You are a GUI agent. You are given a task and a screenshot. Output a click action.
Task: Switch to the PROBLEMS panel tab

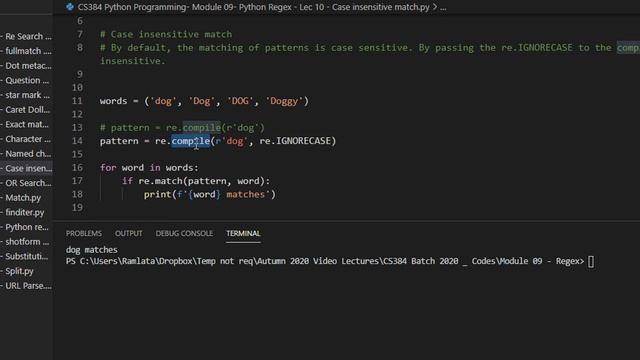pyautogui.click(x=84, y=233)
